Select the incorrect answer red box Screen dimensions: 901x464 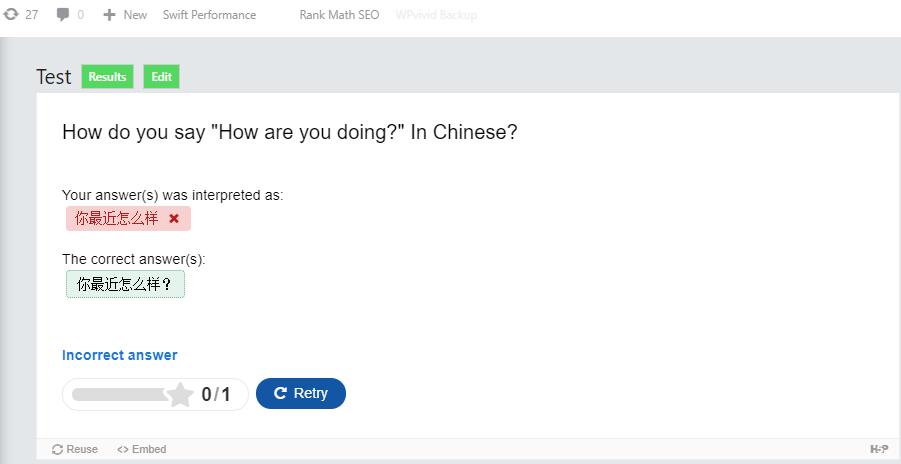pyautogui.click(x=128, y=218)
